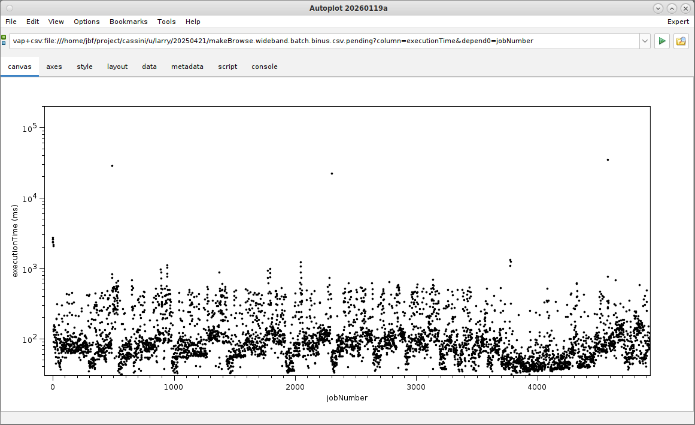The image size is (695, 425).
Task: Switch to the axes tab
Action: coord(54,67)
